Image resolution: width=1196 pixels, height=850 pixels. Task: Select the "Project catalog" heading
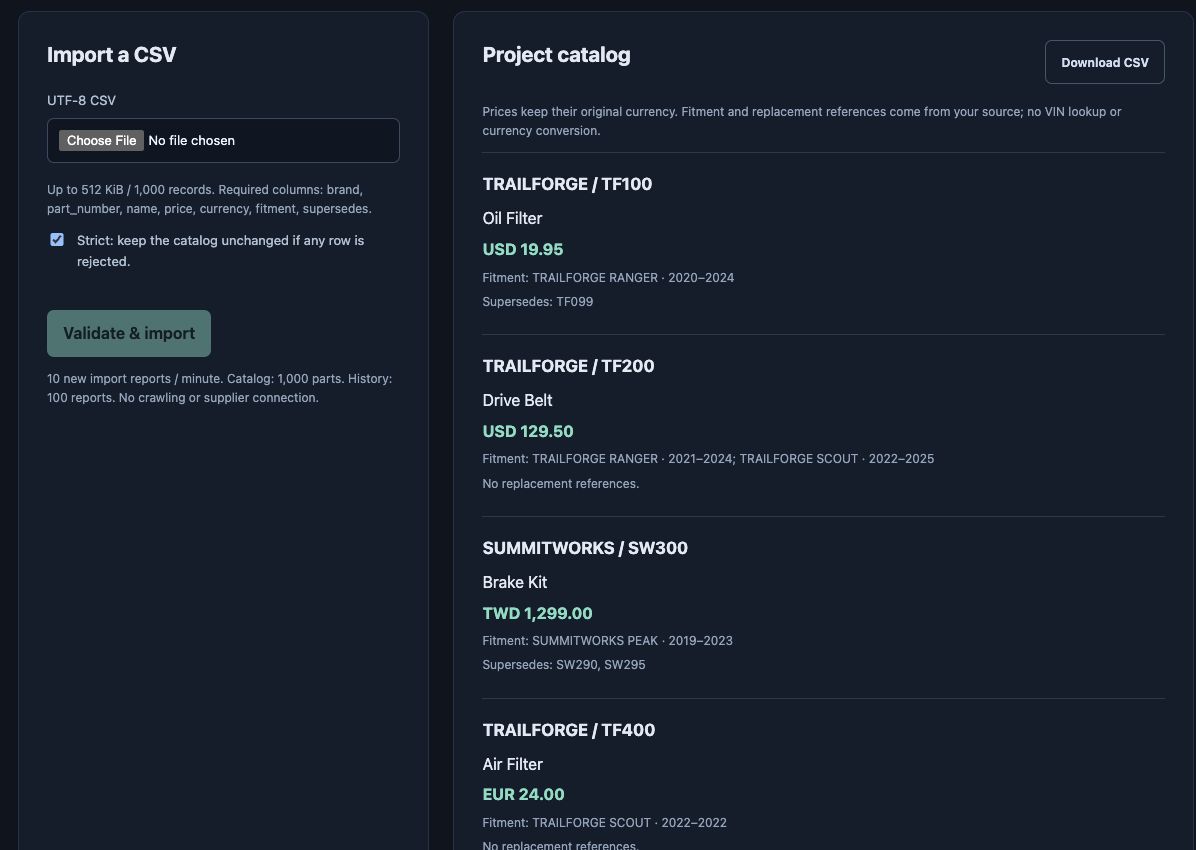pyautogui.click(x=557, y=55)
